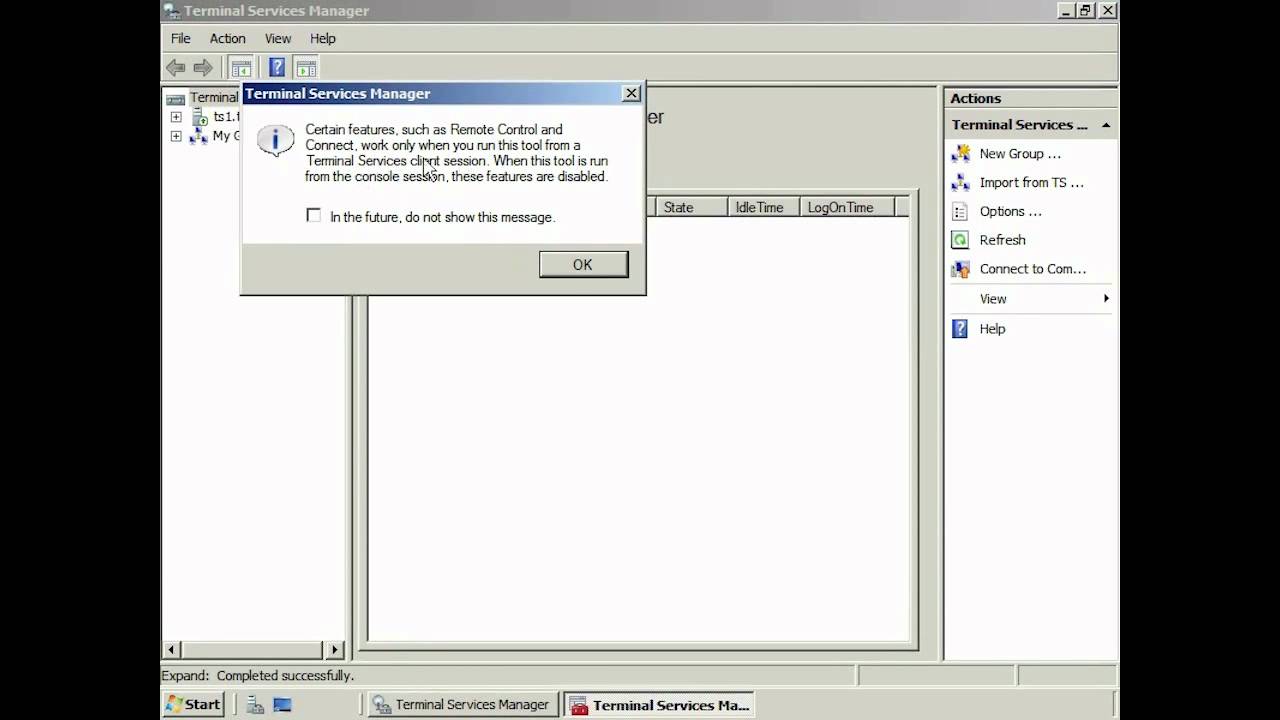Click 'Expand: Completed successfully.' status bar text

coord(258,676)
